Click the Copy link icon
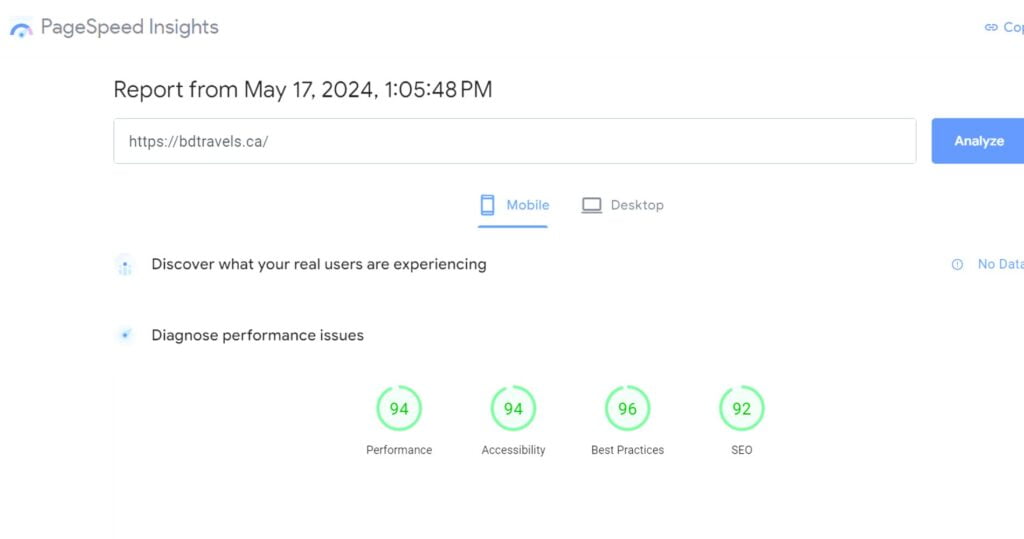The height and width of the screenshot is (539, 1024). [x=991, y=27]
